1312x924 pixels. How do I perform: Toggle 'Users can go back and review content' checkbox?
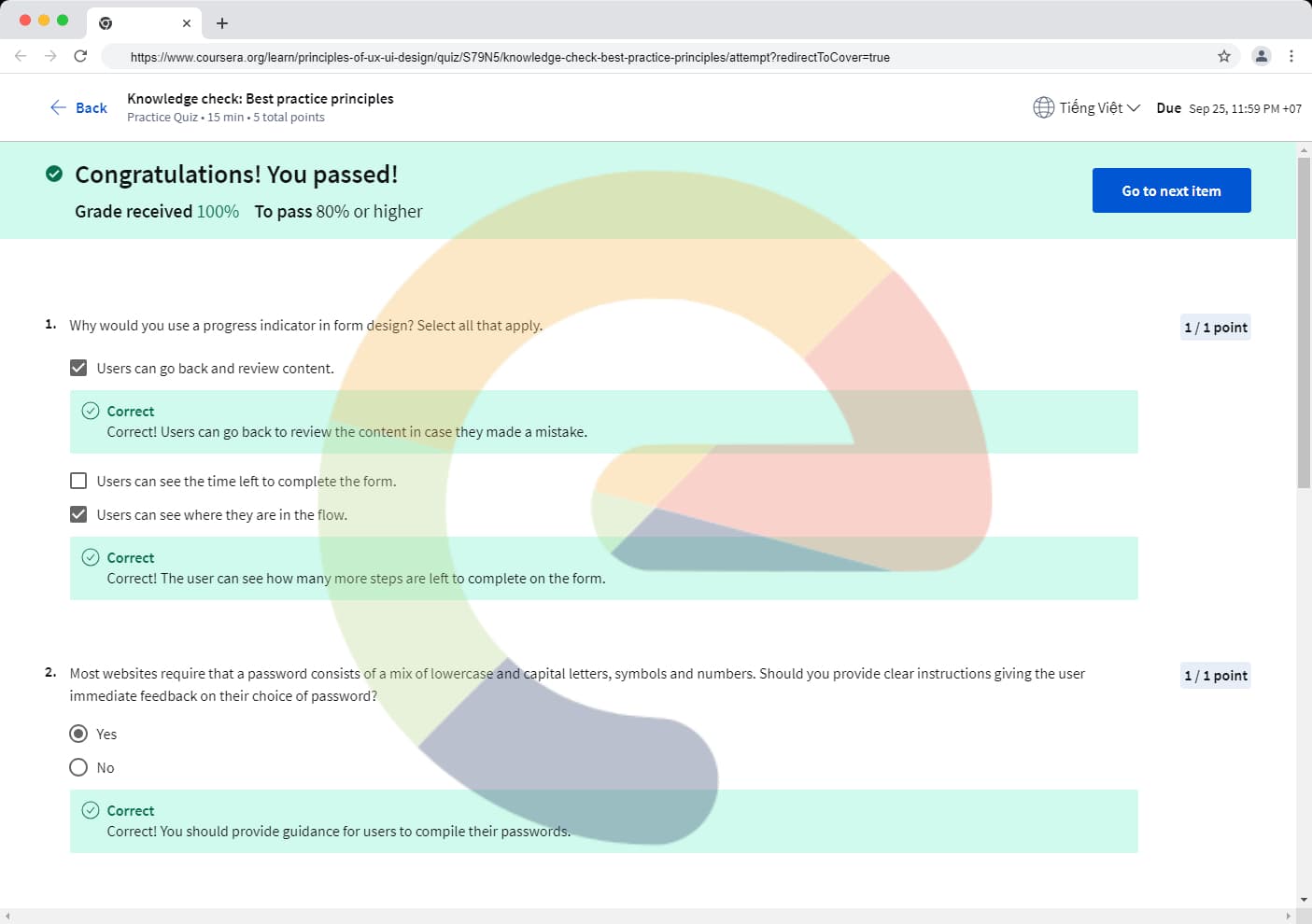click(x=78, y=368)
